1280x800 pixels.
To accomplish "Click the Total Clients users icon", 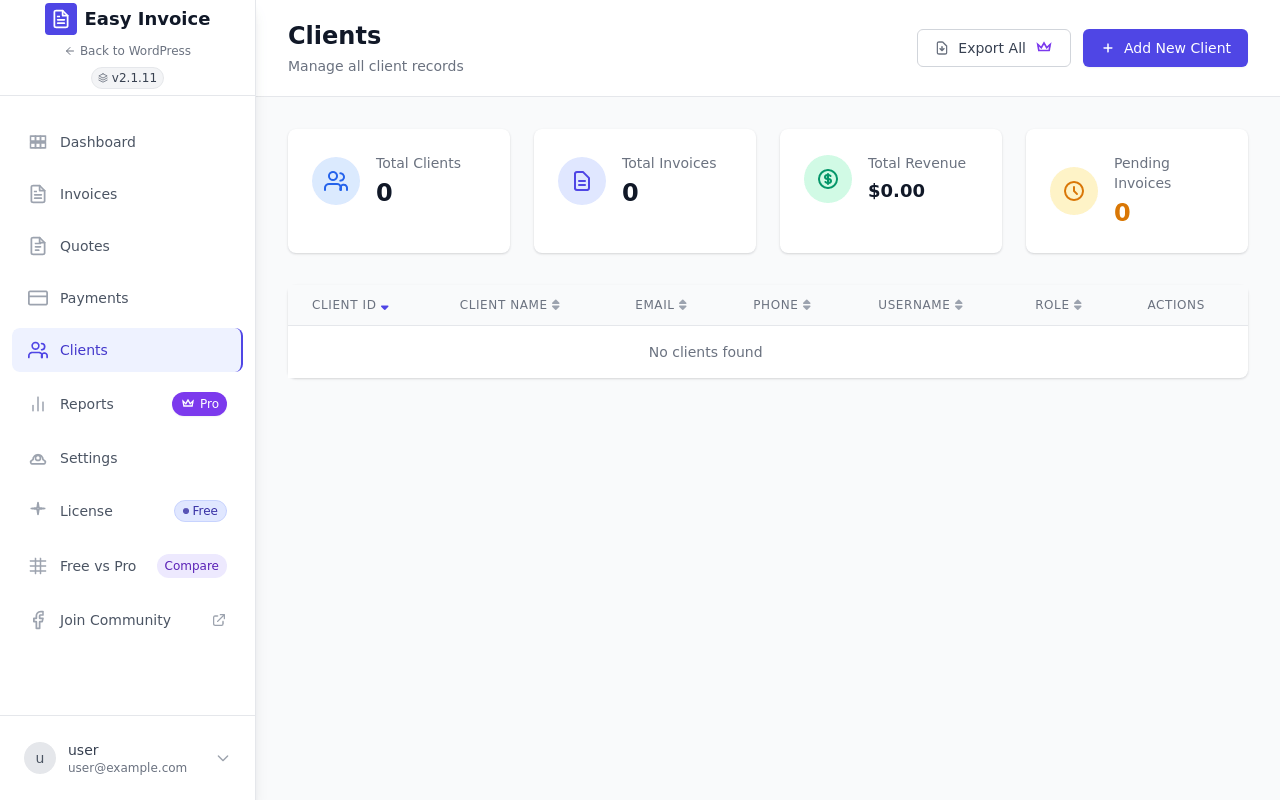I will tap(336, 181).
